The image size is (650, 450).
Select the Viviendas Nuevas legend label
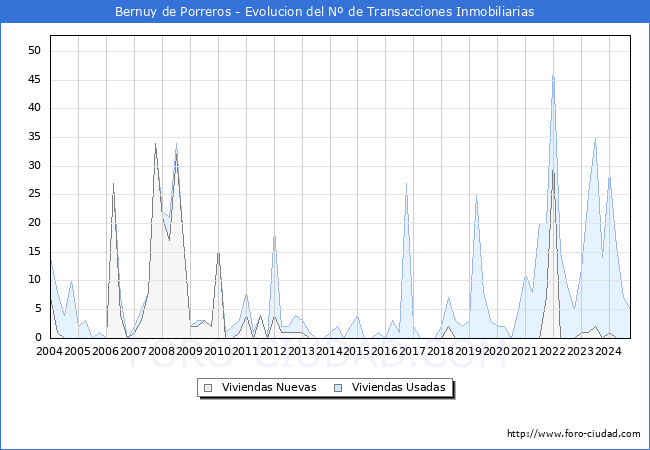click(x=269, y=387)
